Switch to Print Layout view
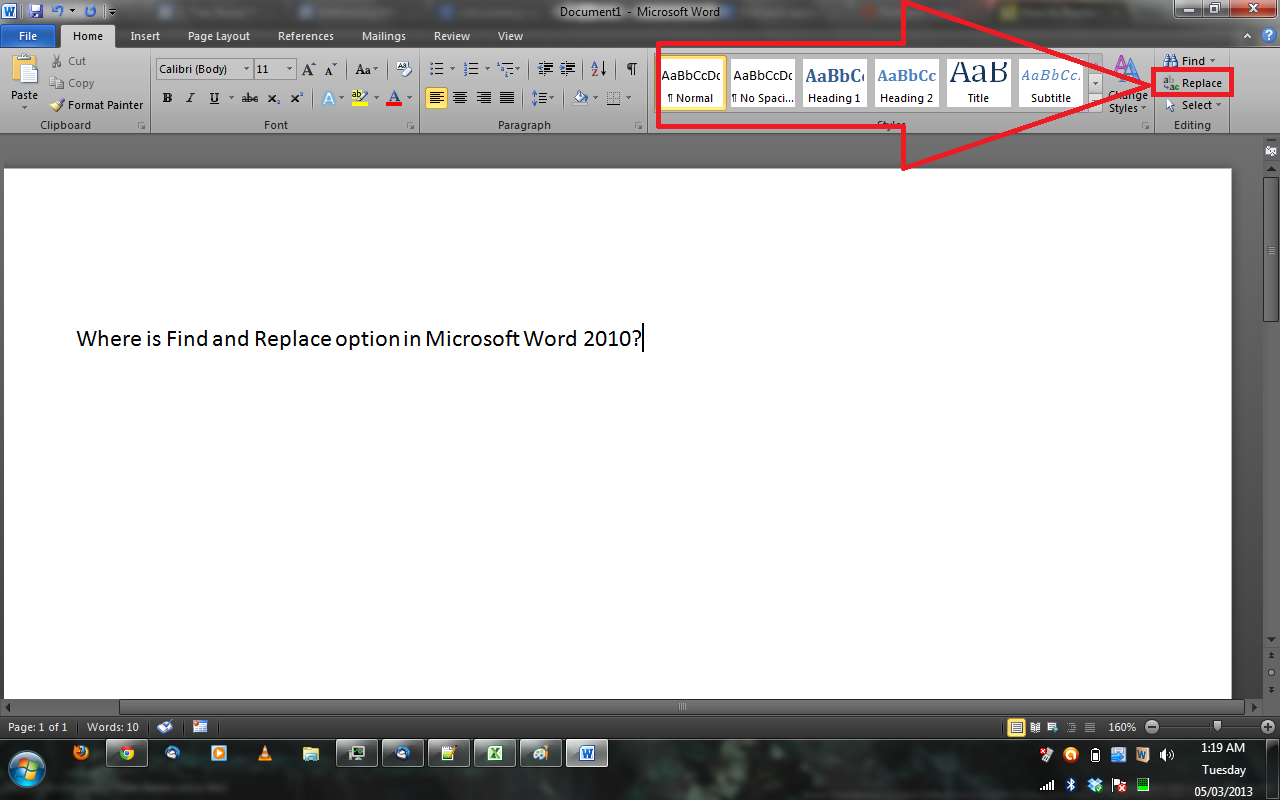This screenshot has width=1280, height=800. point(1017,727)
